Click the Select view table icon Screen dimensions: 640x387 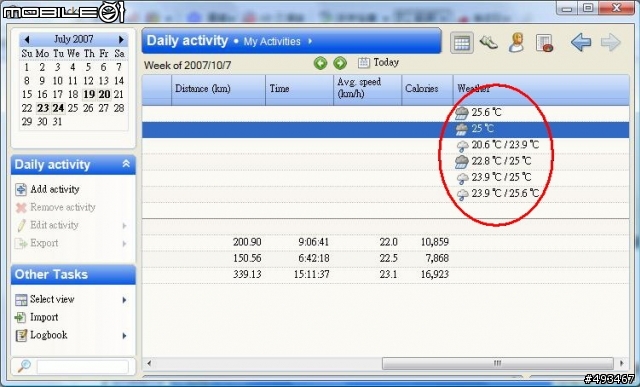coord(21,300)
